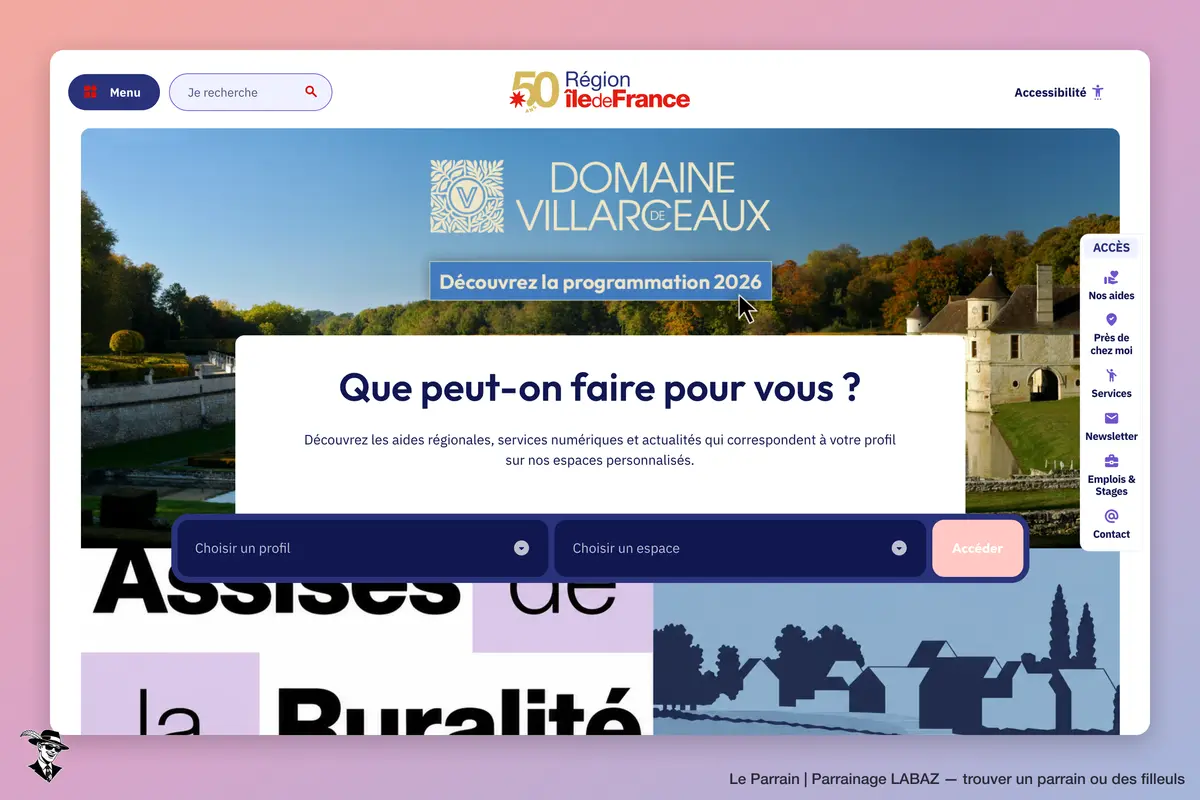Screen dimensions: 1200x800
Task: Focus the "Je recherche" search field
Action: (x=250, y=92)
